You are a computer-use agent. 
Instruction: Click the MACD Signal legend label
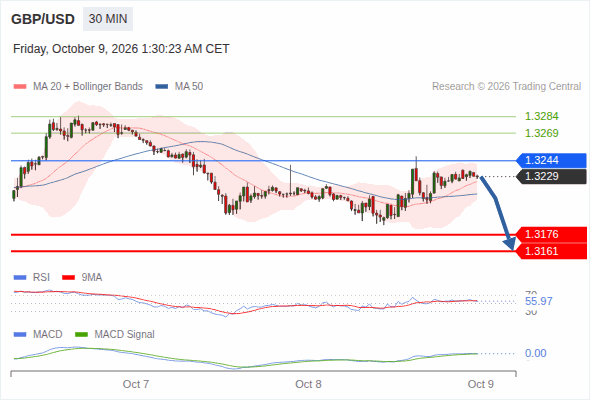click(x=125, y=335)
